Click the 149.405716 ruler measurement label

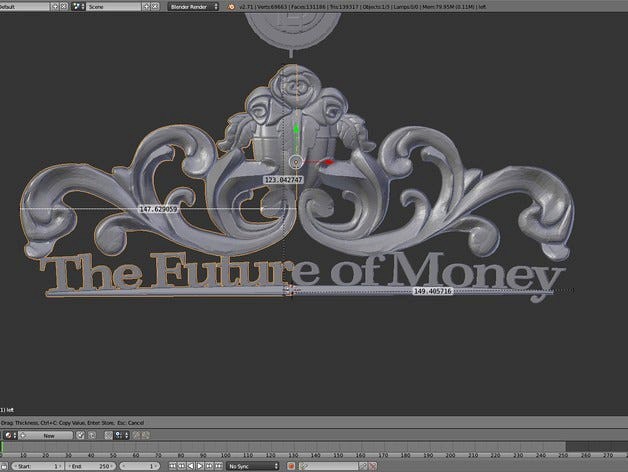[x=432, y=291]
